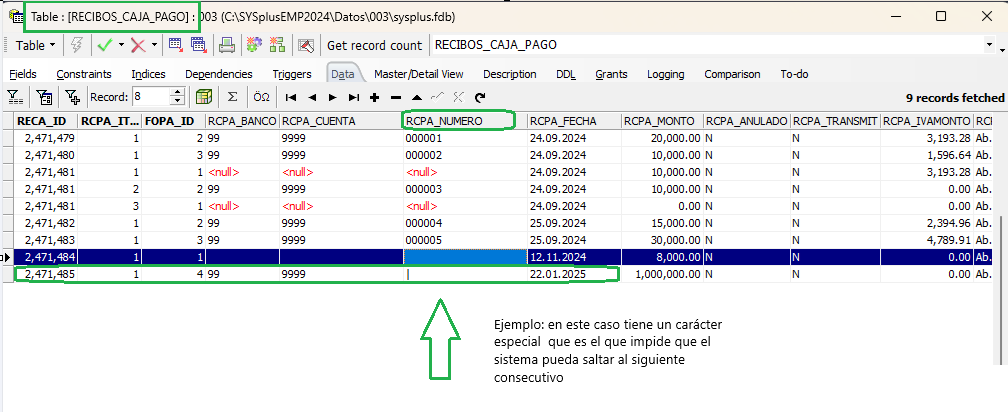Commit transaction with green checkmark
This screenshot has height=412, width=1008.
[x=104, y=45]
